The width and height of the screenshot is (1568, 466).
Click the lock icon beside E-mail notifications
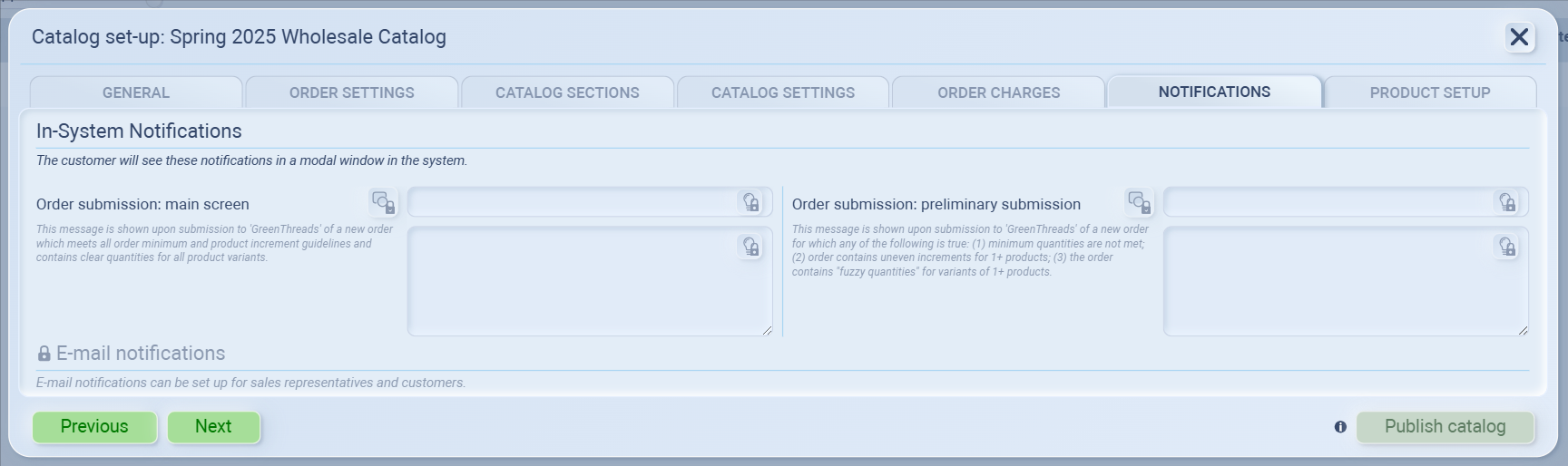click(44, 354)
